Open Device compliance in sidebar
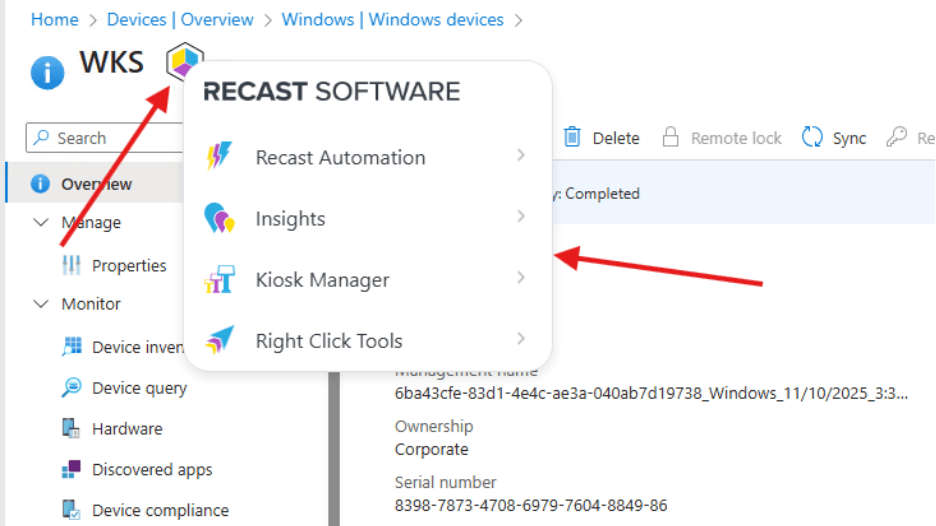Screen dimensions: 936x526 160,510
